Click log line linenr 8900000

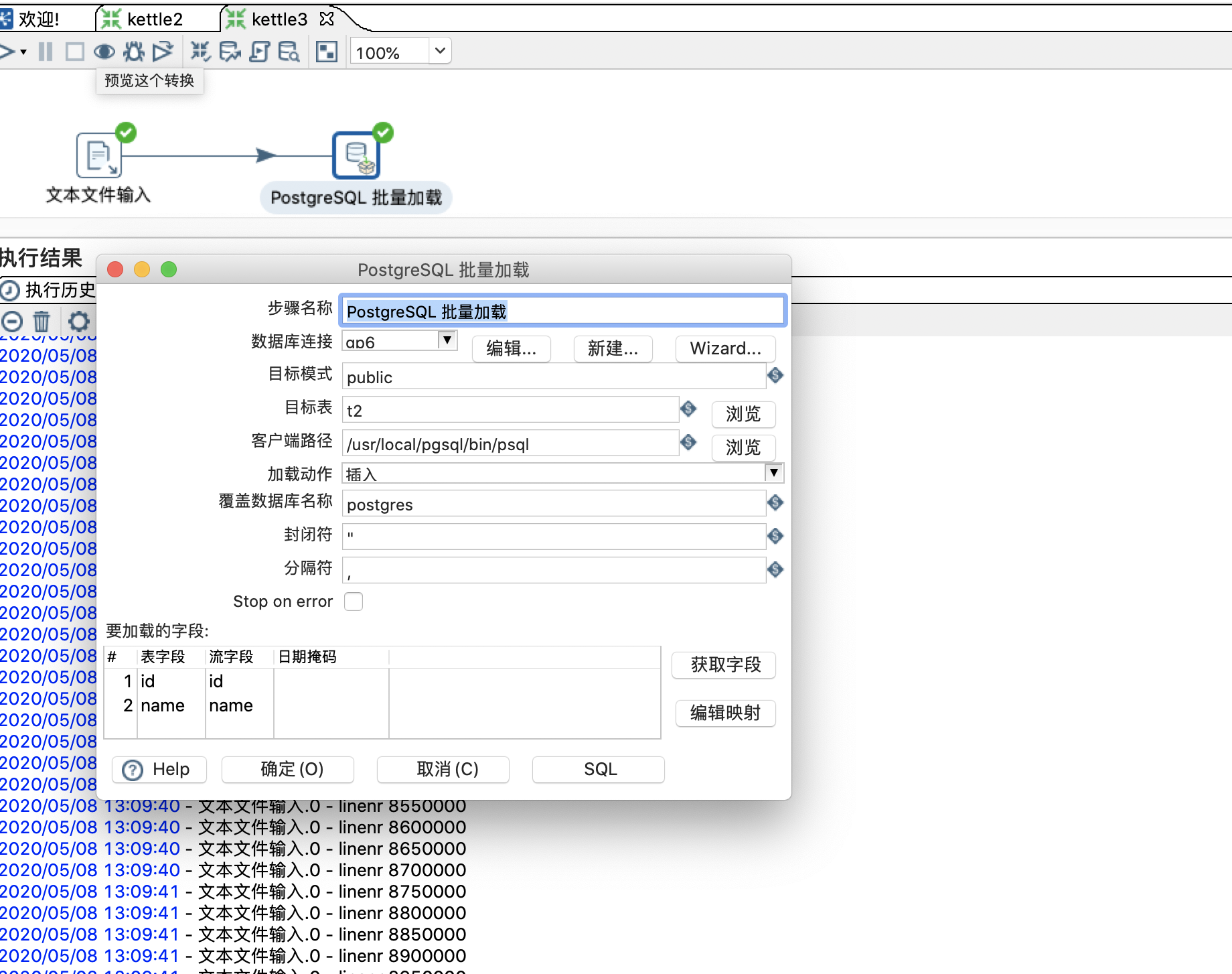tap(233, 956)
